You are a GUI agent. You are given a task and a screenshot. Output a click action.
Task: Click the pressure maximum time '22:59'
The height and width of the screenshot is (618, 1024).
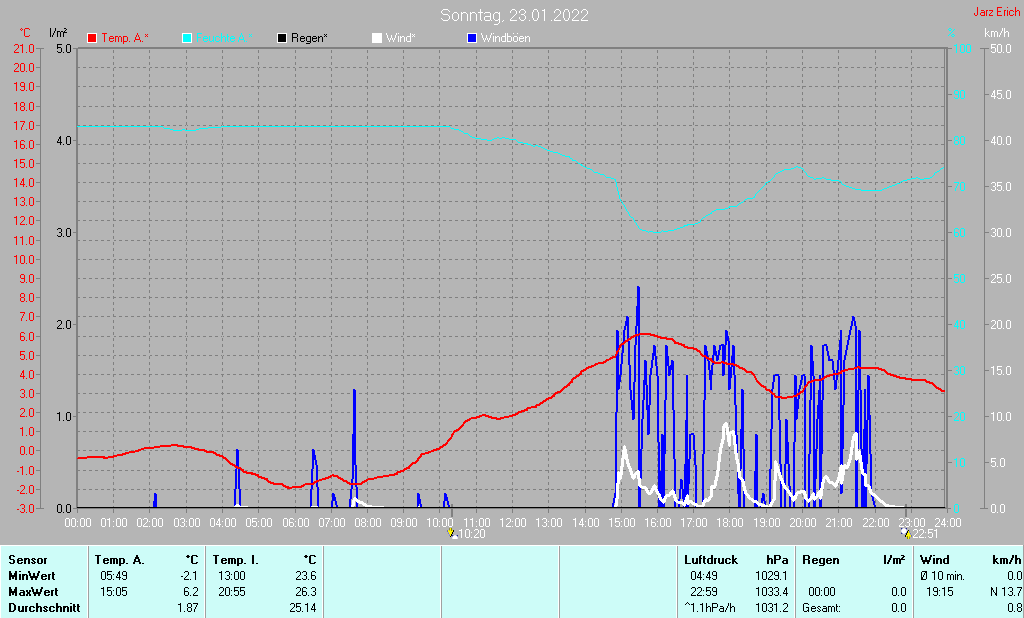704,592
